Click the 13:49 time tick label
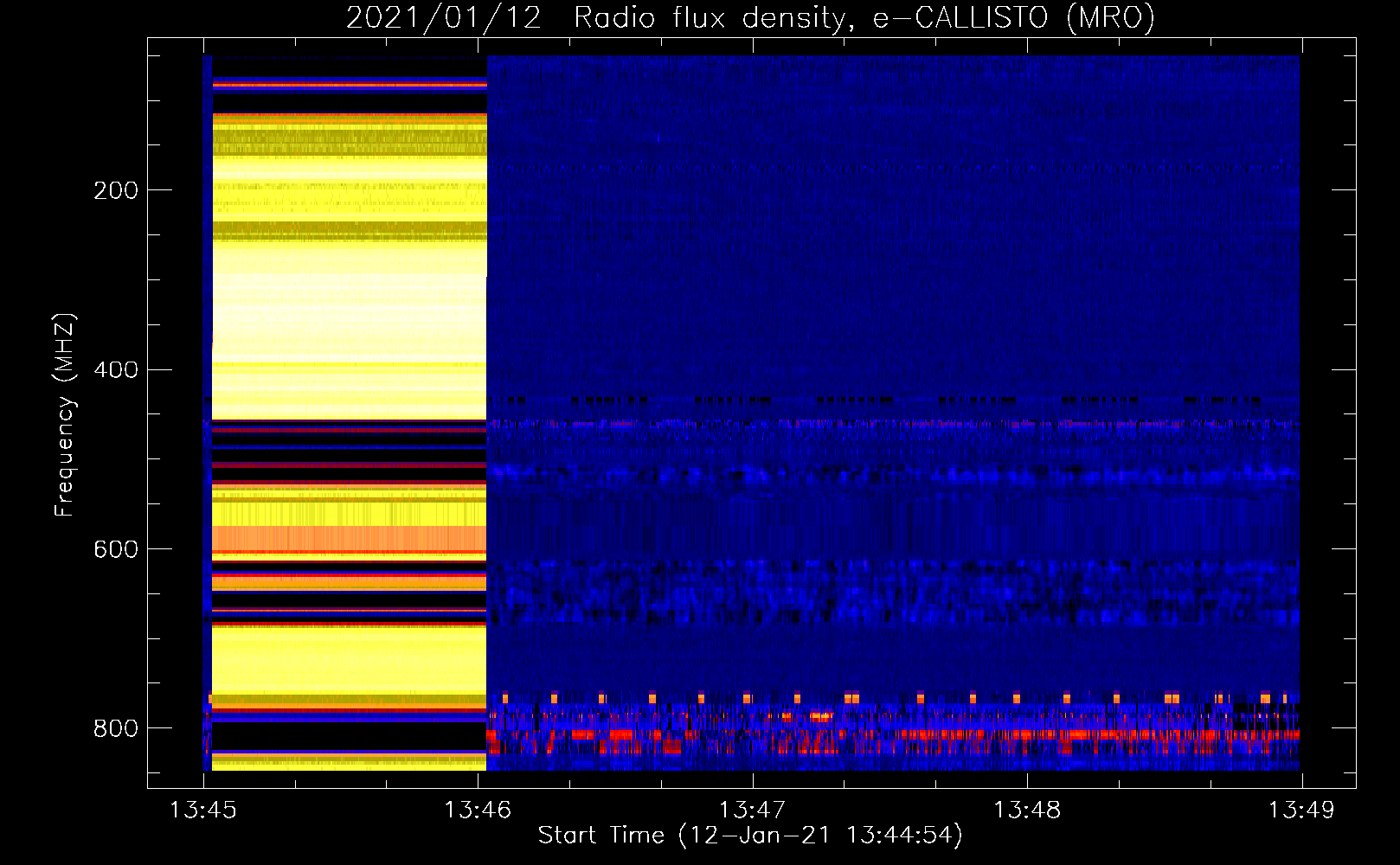The width and height of the screenshot is (1400, 865). (x=1301, y=811)
